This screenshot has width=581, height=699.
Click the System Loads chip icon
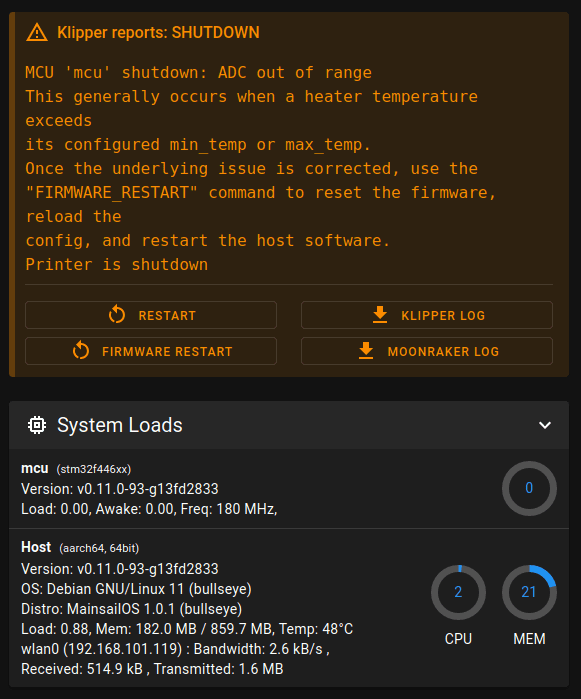(37, 425)
